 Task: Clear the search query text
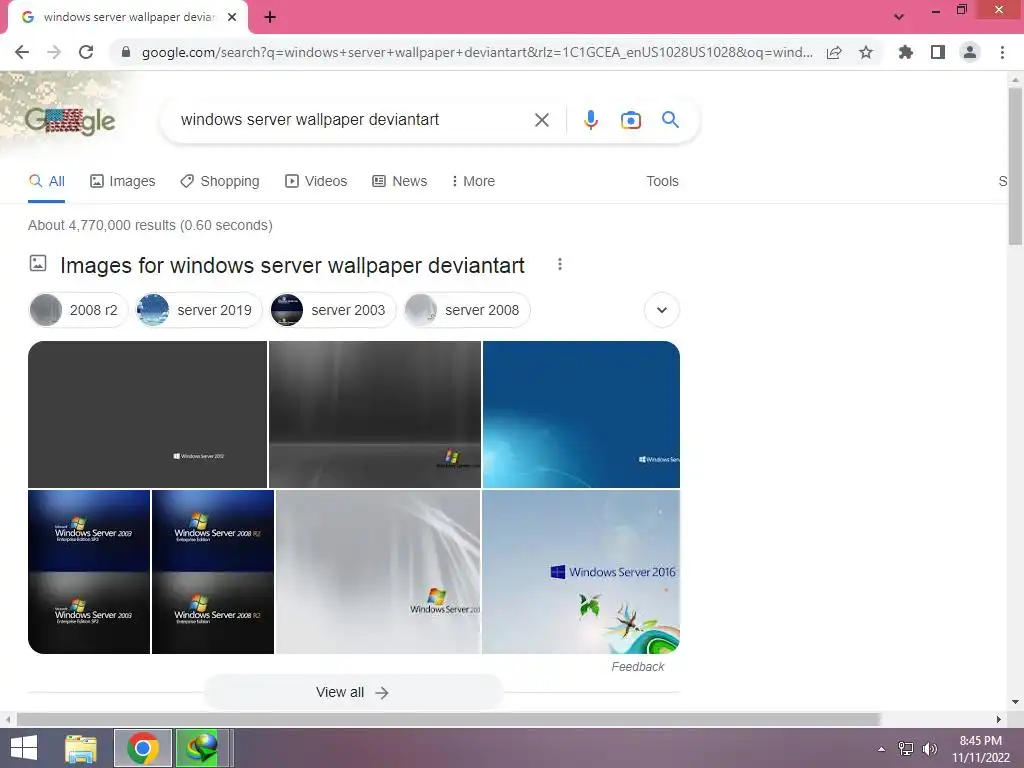pyautogui.click(x=541, y=120)
